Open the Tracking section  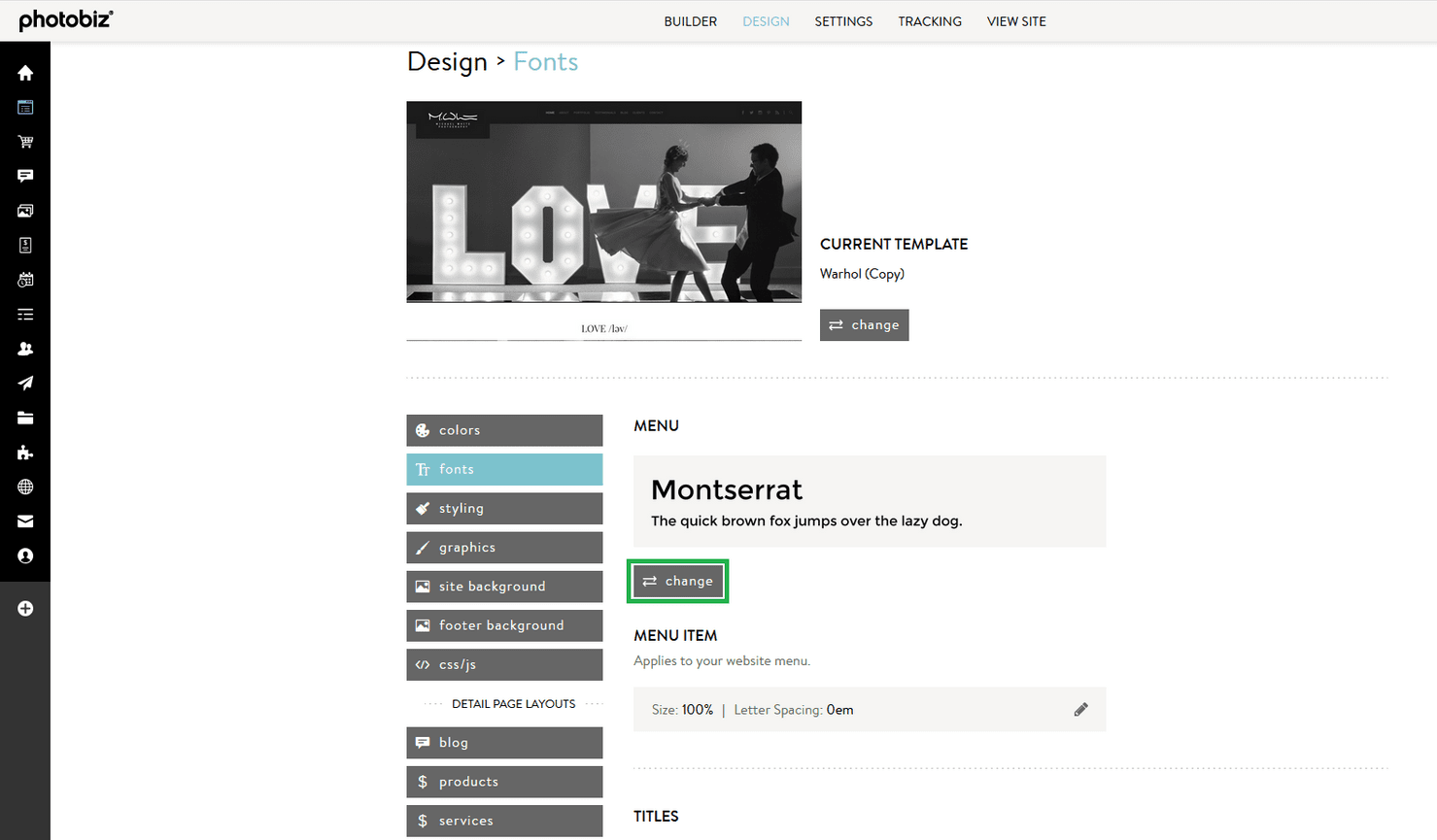coord(929,20)
